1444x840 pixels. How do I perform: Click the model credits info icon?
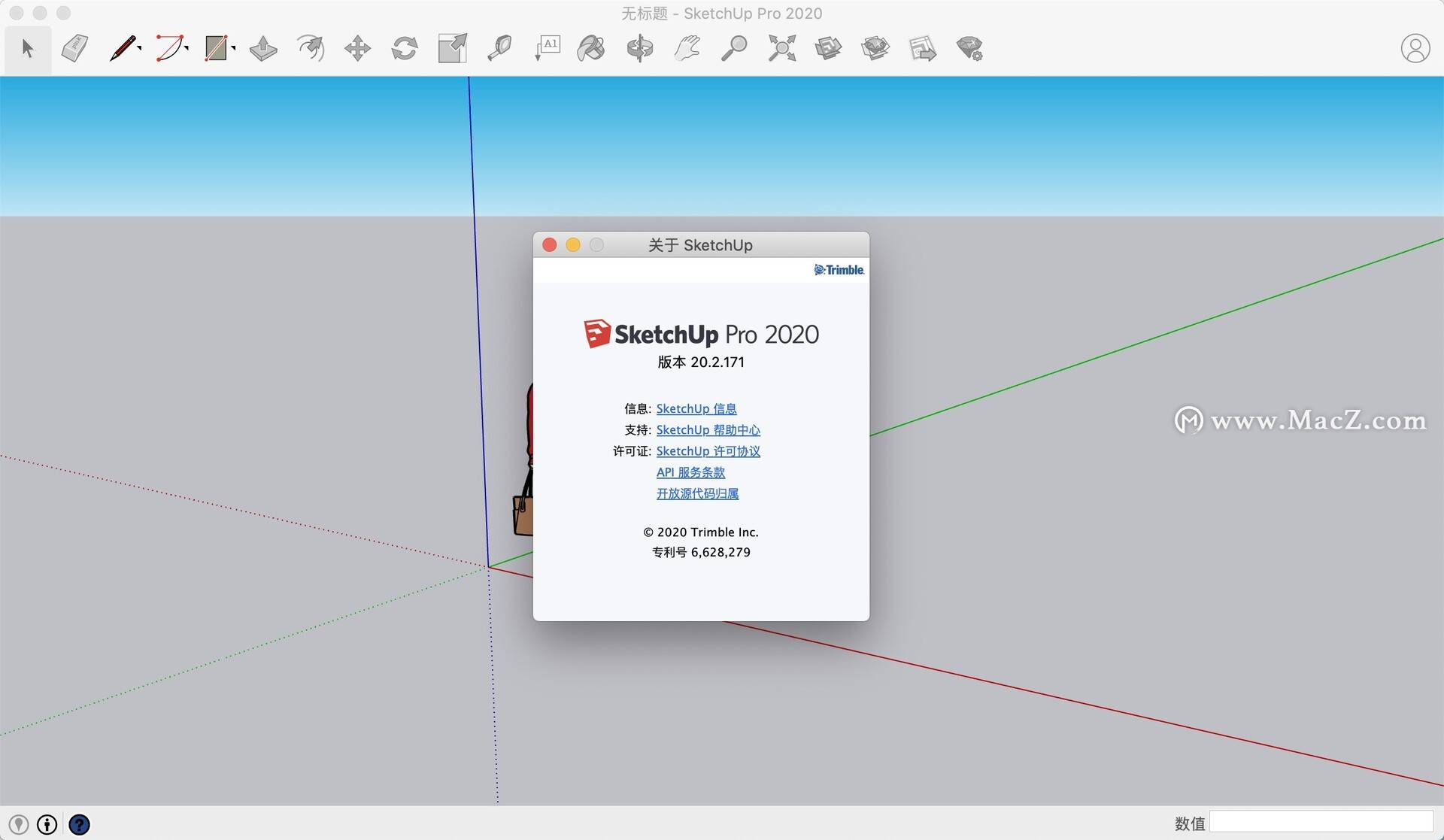click(x=47, y=825)
